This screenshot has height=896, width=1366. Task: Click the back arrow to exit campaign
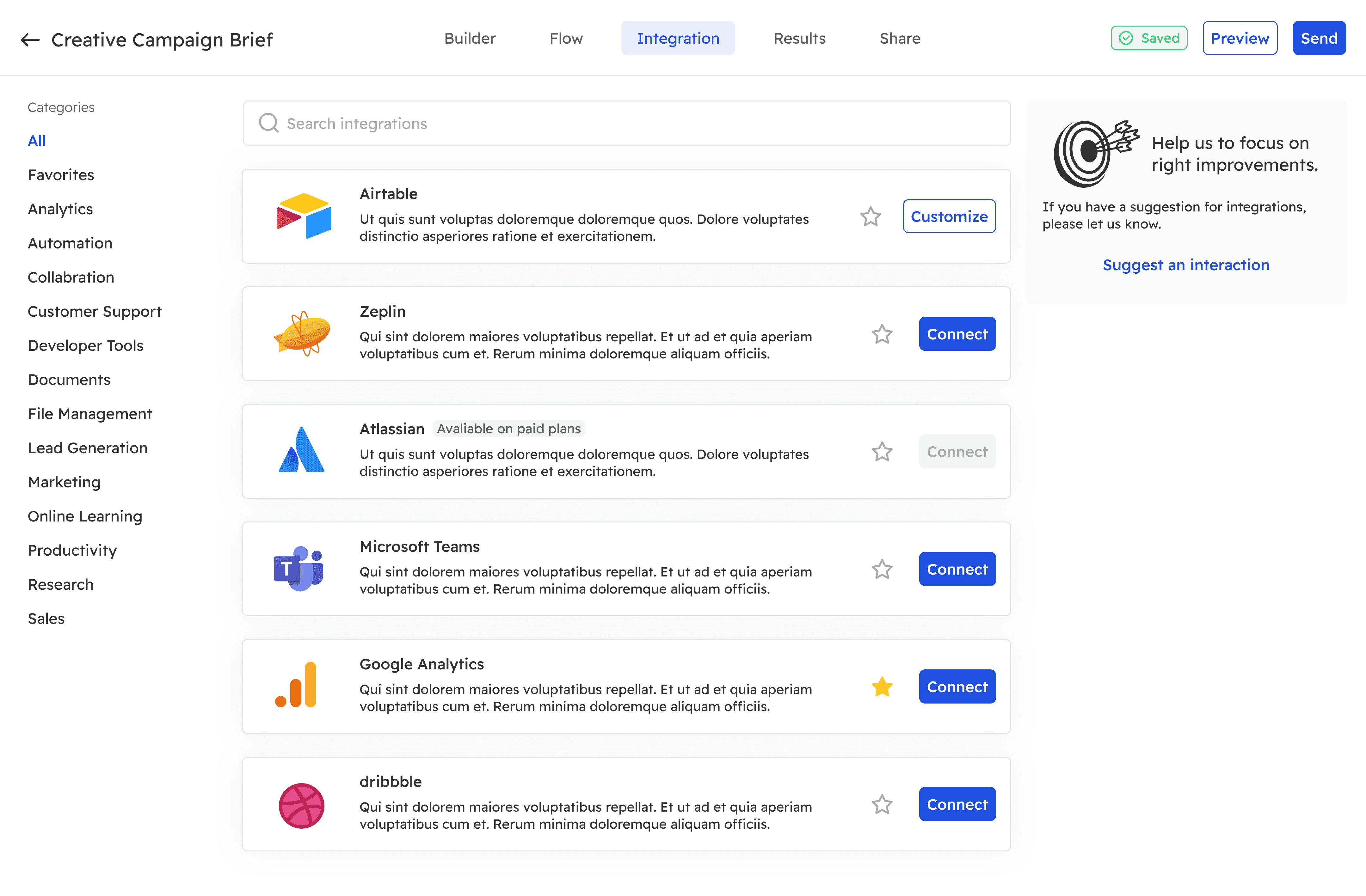point(30,38)
